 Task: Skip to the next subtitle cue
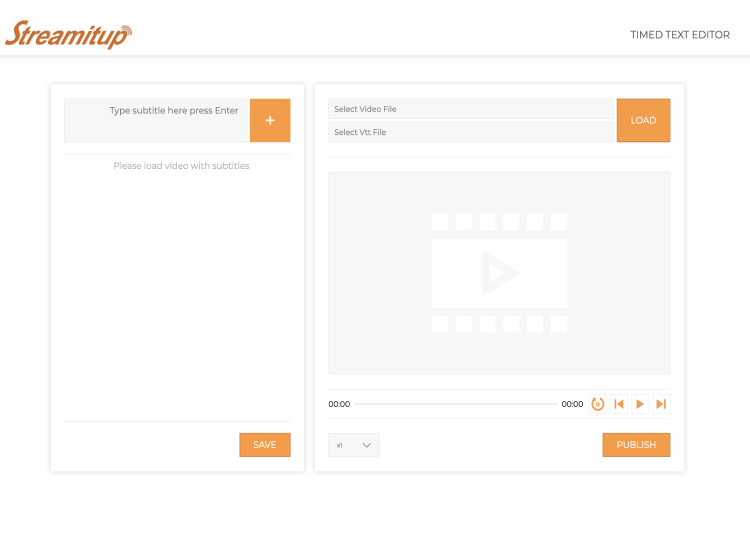(661, 404)
